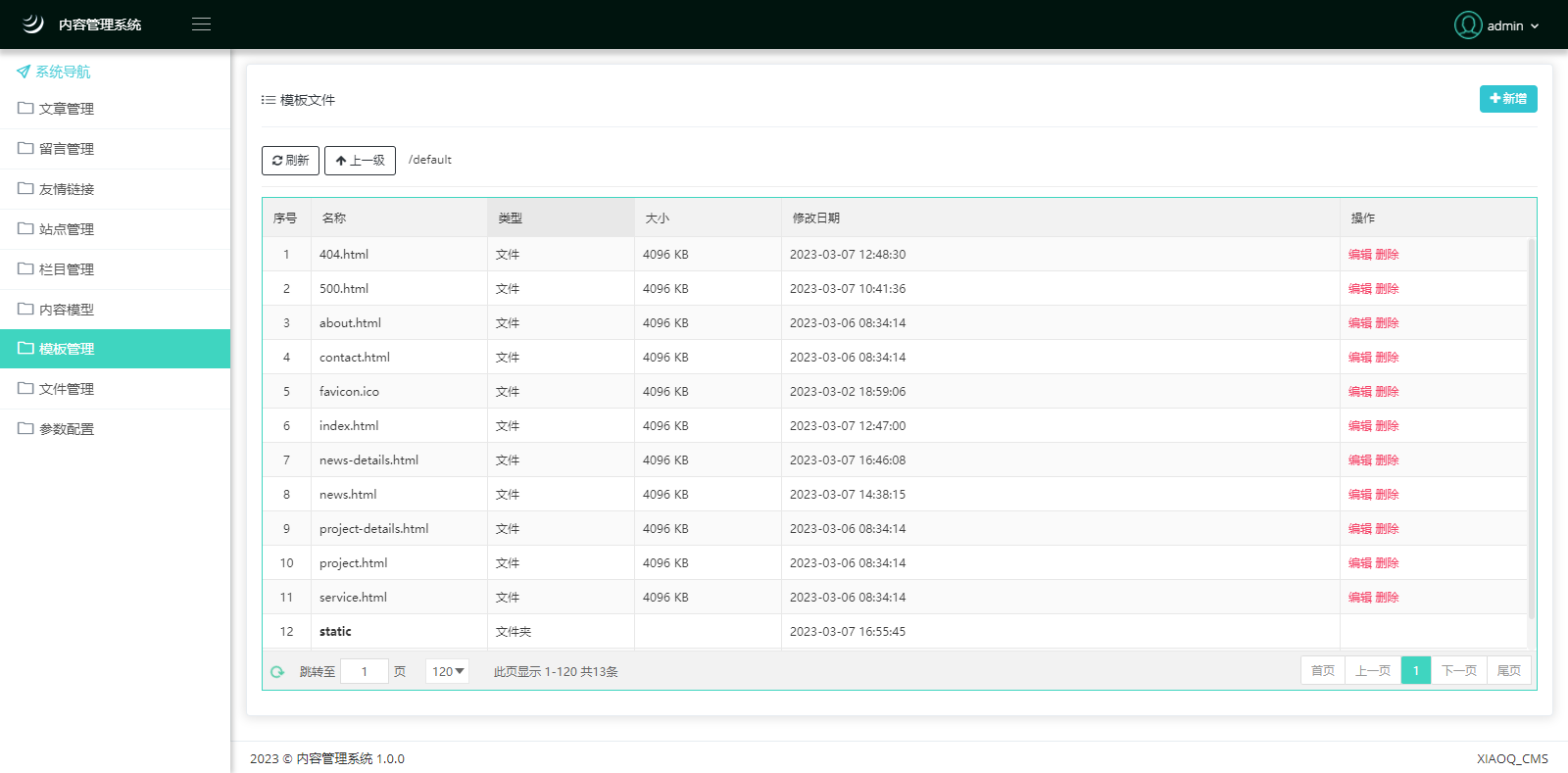Sort by the 名称 column header
Viewport: 1568px width, 773px height.
399,217
